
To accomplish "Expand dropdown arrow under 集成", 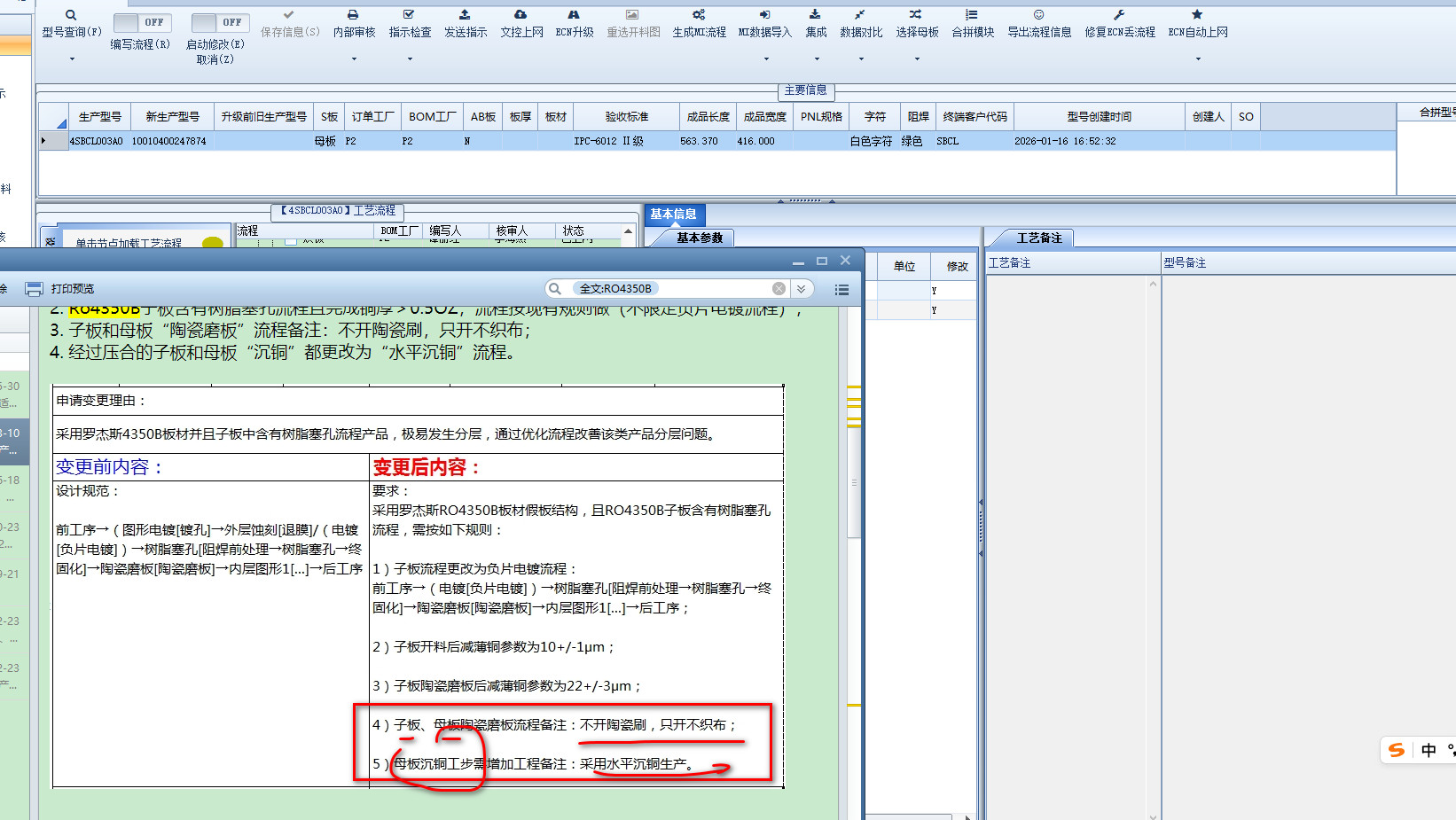I will pyautogui.click(x=817, y=59).
